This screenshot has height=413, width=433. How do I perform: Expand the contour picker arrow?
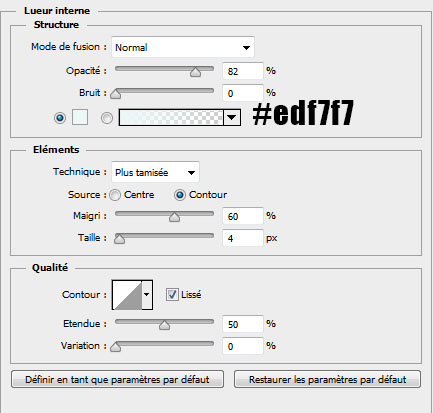point(147,295)
